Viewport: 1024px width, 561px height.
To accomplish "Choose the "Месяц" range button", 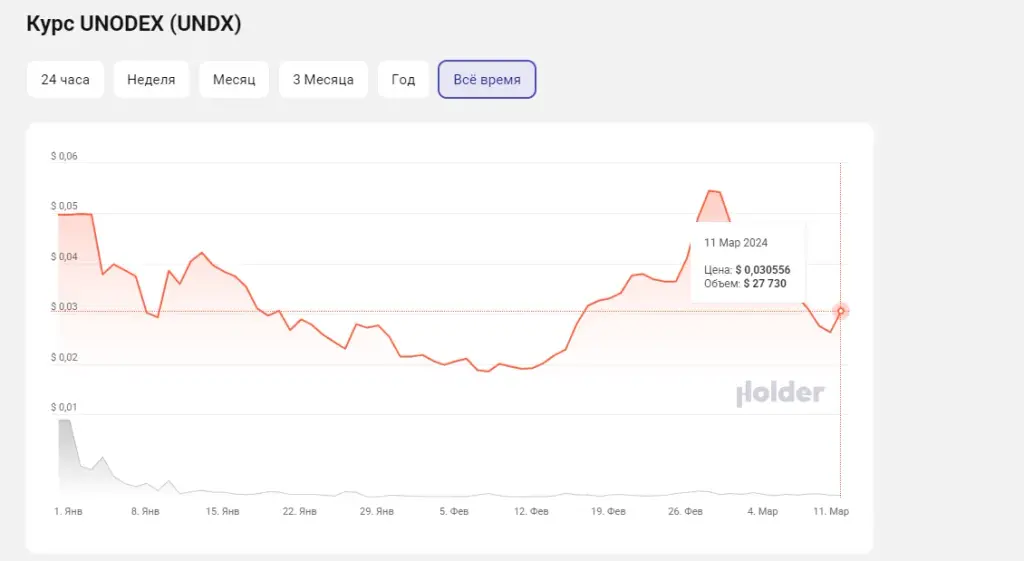I will 234,80.
